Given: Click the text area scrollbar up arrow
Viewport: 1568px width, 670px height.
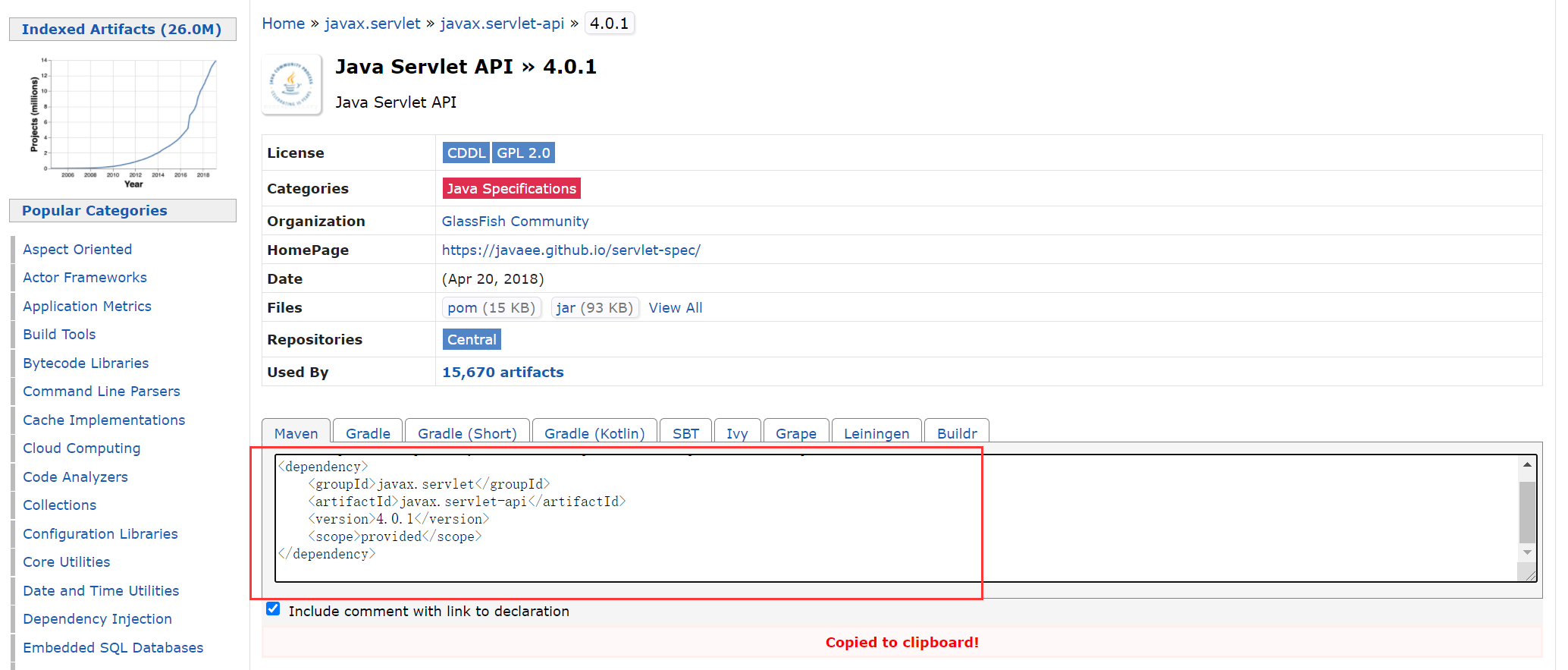Looking at the screenshot, I should [1527, 464].
